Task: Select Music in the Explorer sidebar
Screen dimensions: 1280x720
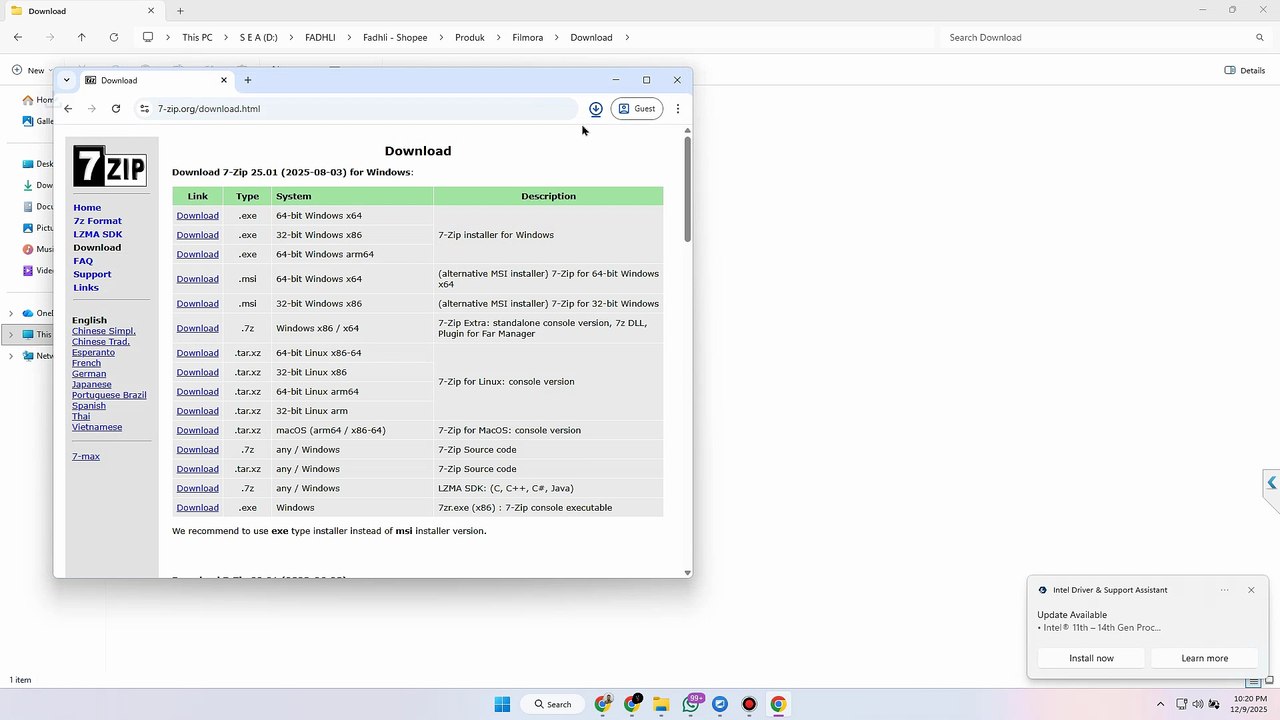Action: click(x=37, y=249)
